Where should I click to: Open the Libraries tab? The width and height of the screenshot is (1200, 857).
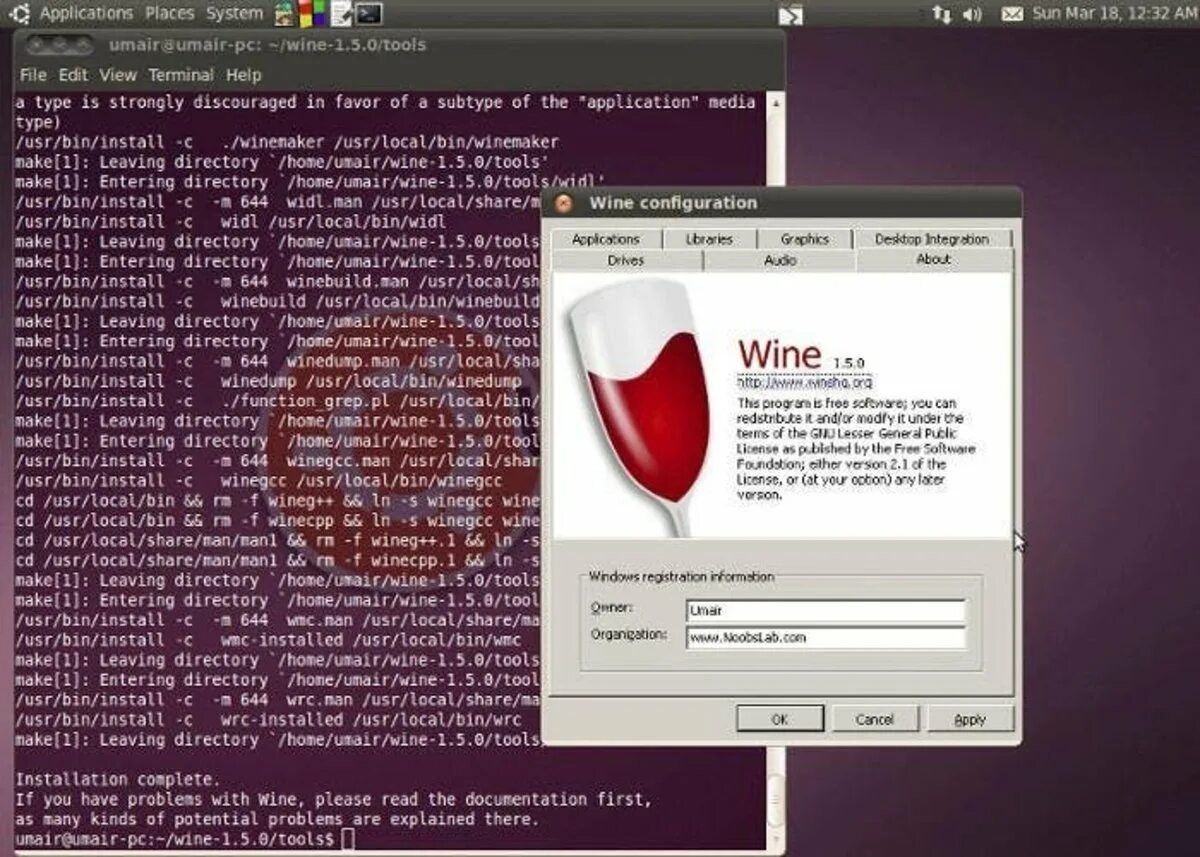710,239
